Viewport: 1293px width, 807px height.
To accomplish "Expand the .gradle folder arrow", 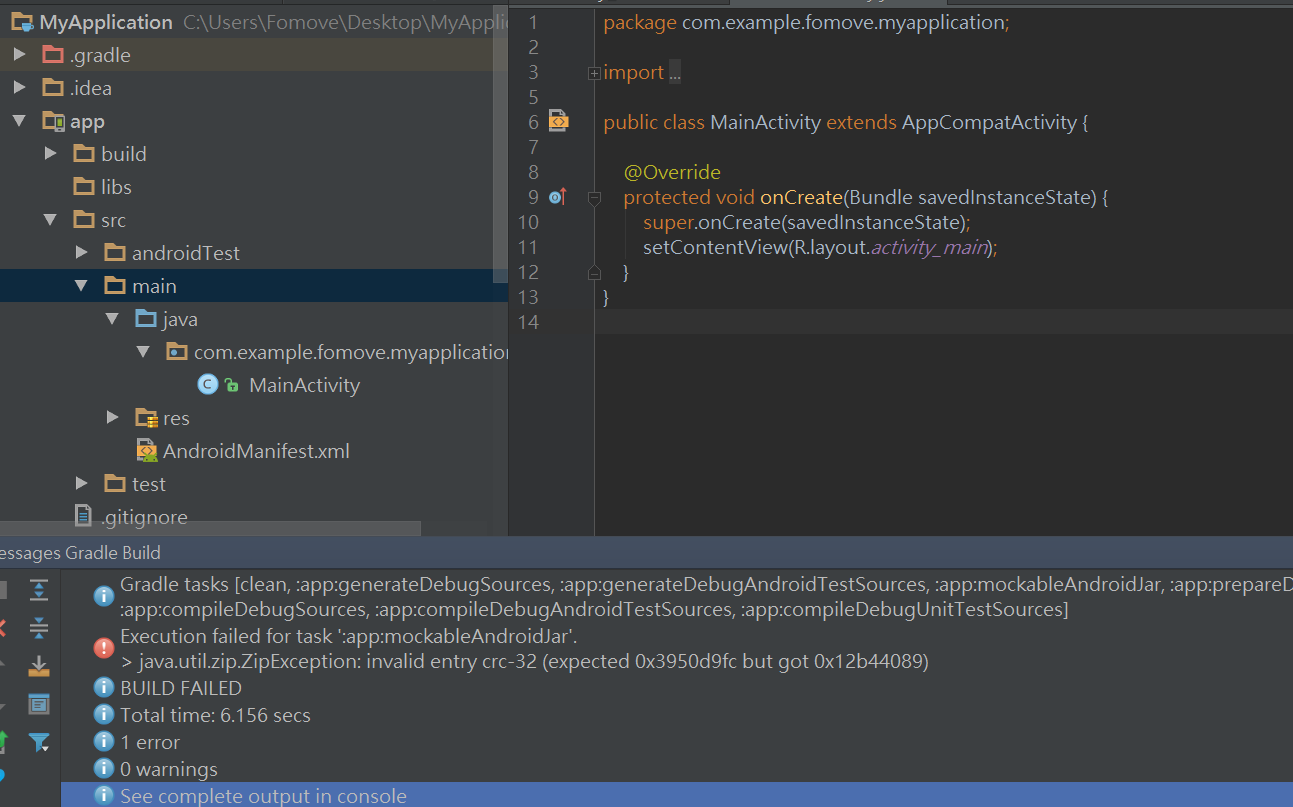I will click(19, 55).
